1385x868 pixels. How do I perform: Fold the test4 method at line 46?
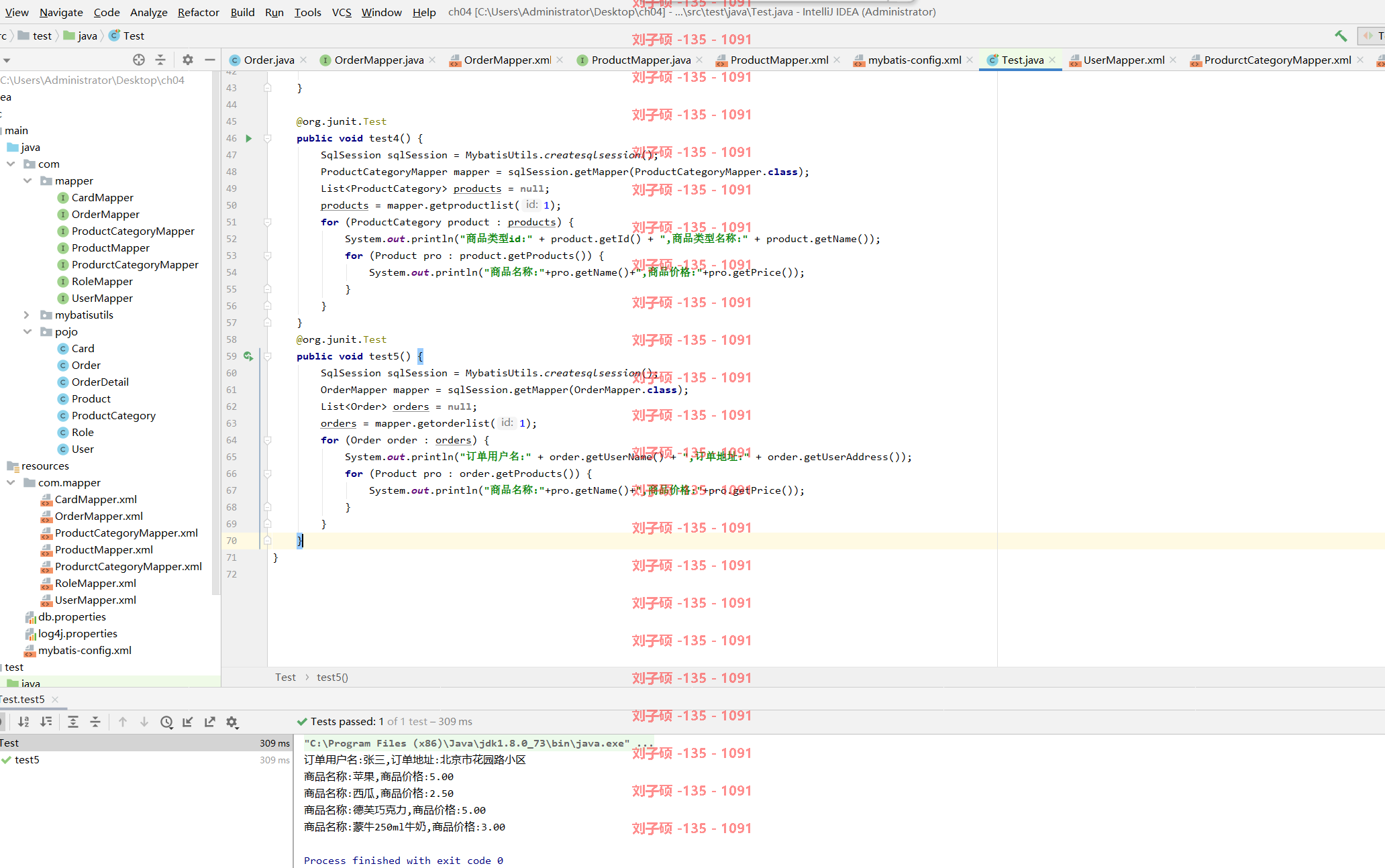(x=267, y=138)
